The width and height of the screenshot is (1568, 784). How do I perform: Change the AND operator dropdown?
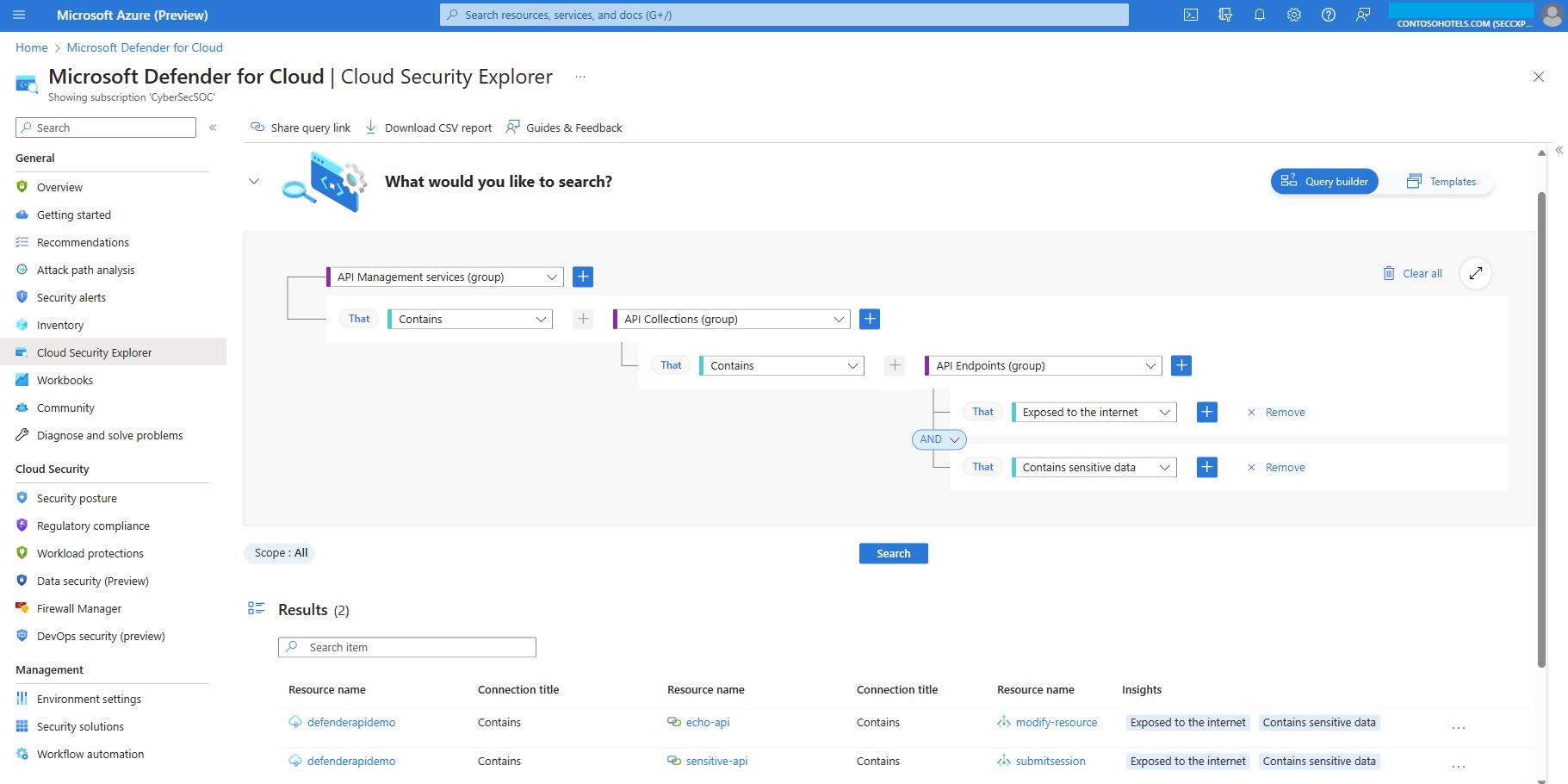coord(939,439)
